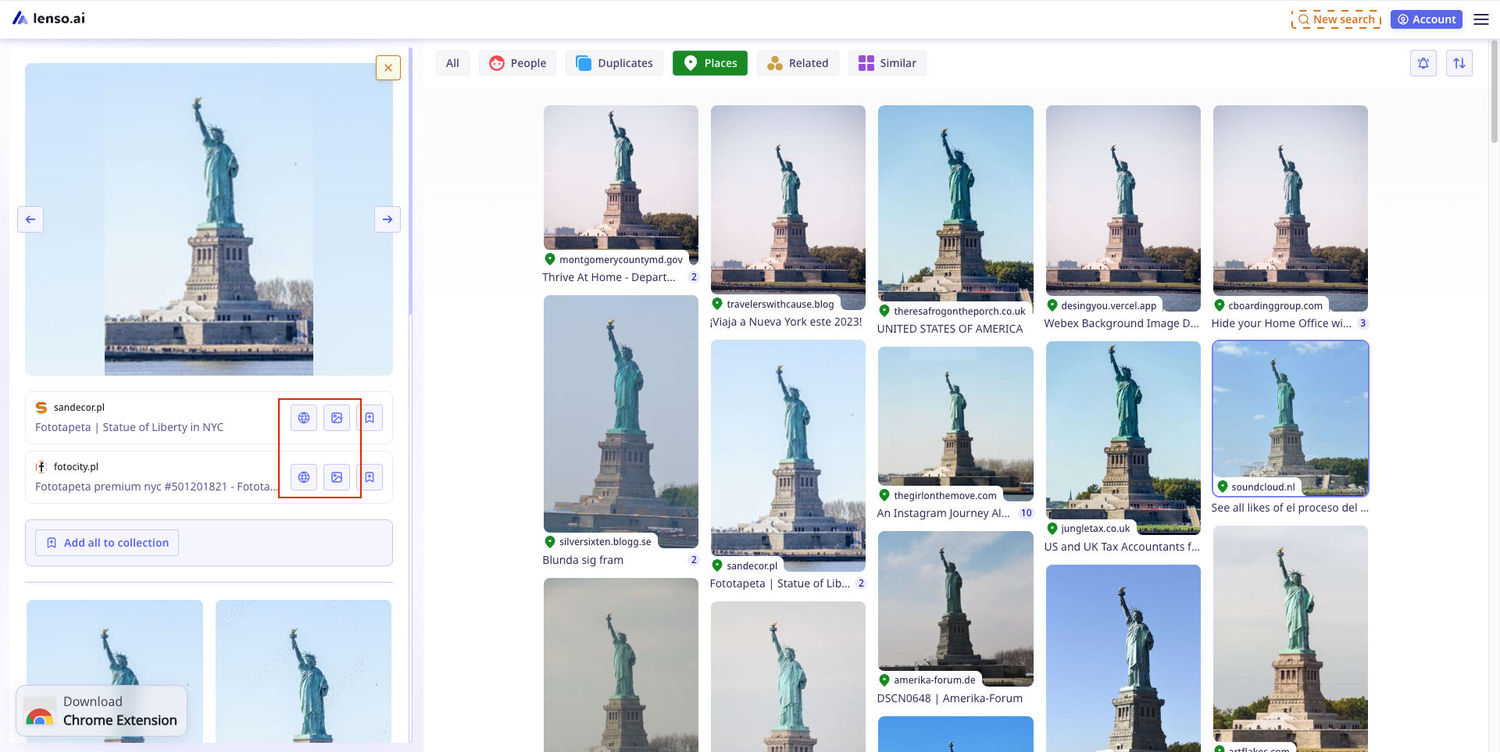Close the image preview panel
This screenshot has width=1500, height=752.
pyautogui.click(x=388, y=68)
